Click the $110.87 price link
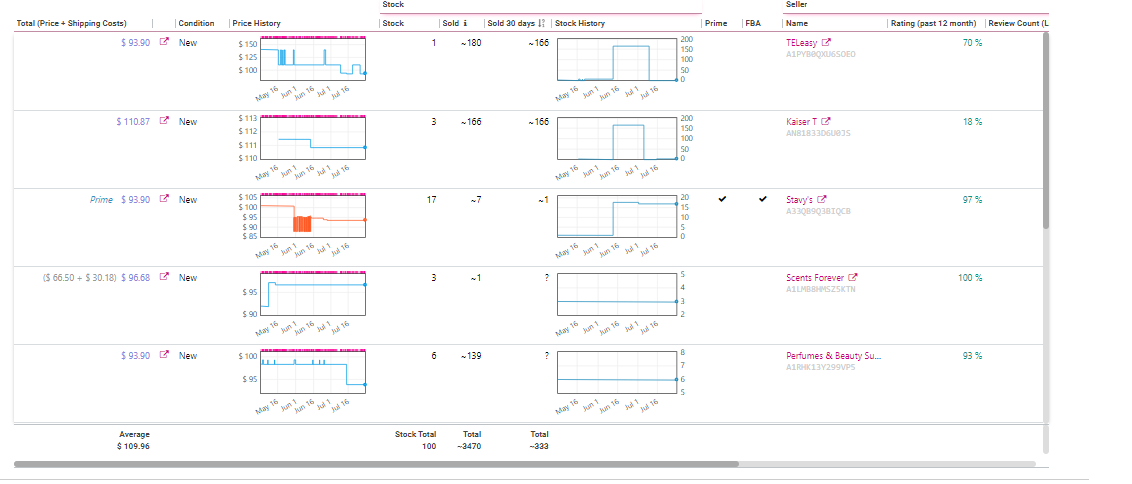Screen dimensions: 1132x484 pyautogui.click(x=134, y=121)
